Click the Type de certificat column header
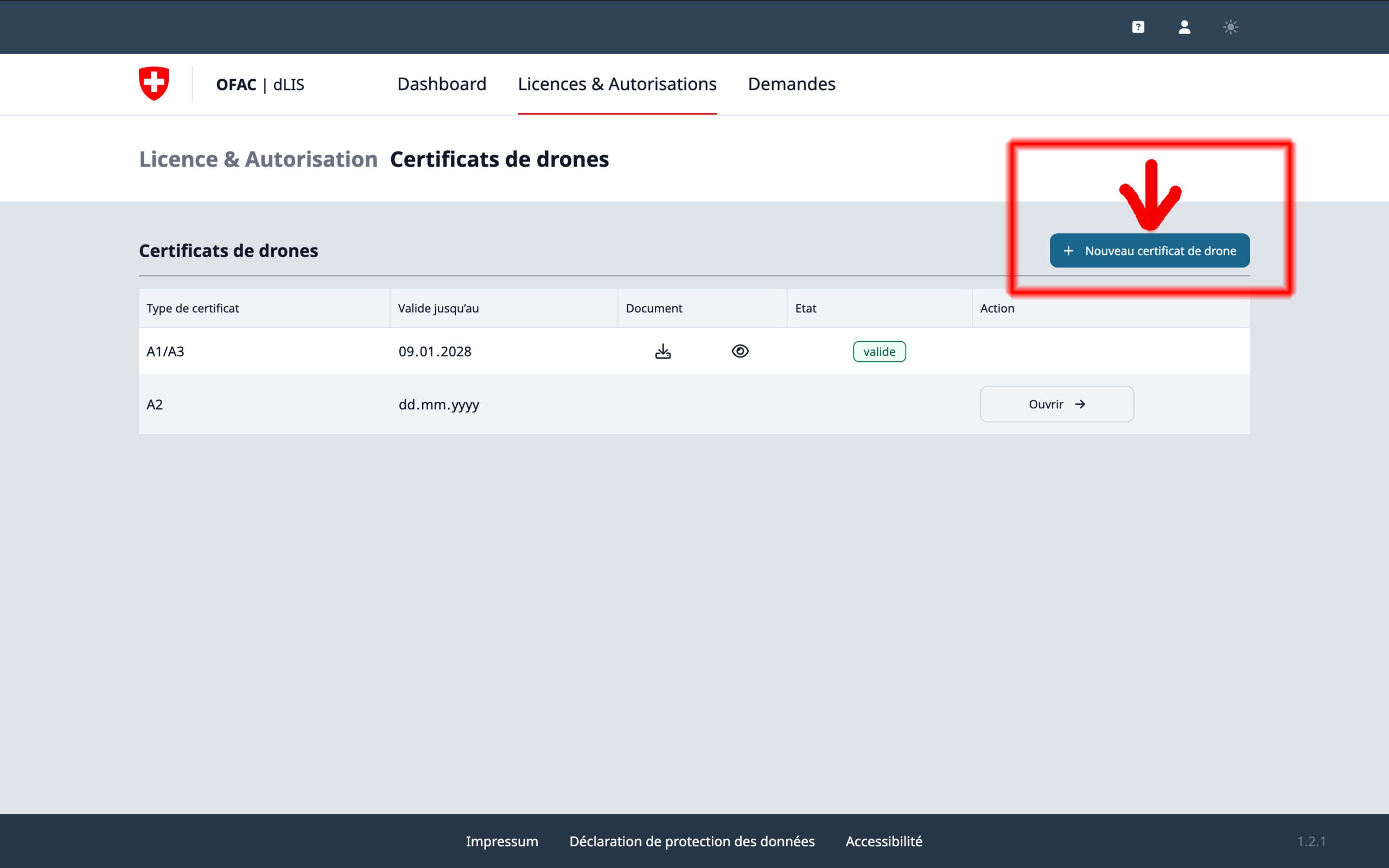This screenshot has width=1389, height=868. [192, 308]
